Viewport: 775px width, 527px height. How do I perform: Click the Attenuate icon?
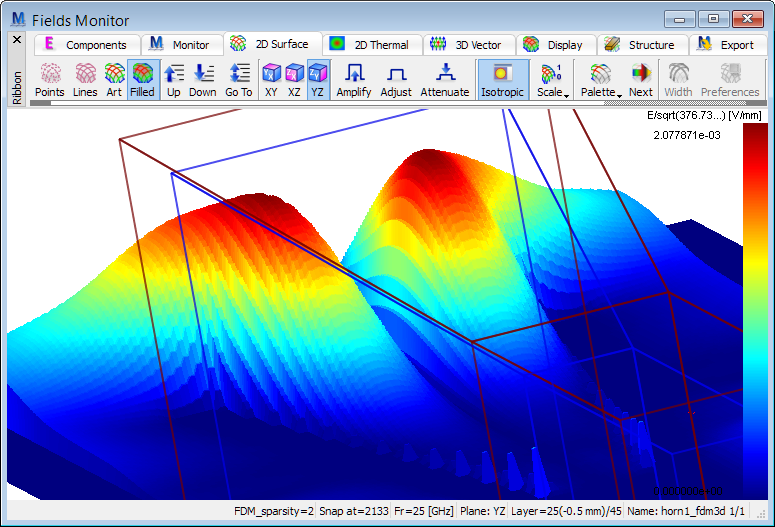coord(444,79)
